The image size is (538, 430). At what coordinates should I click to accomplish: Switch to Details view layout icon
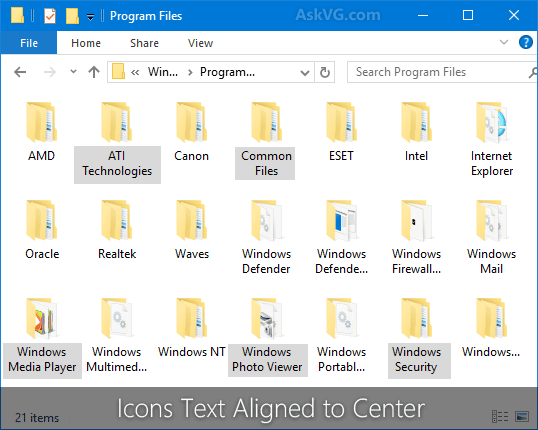pyautogui.click(x=500, y=416)
